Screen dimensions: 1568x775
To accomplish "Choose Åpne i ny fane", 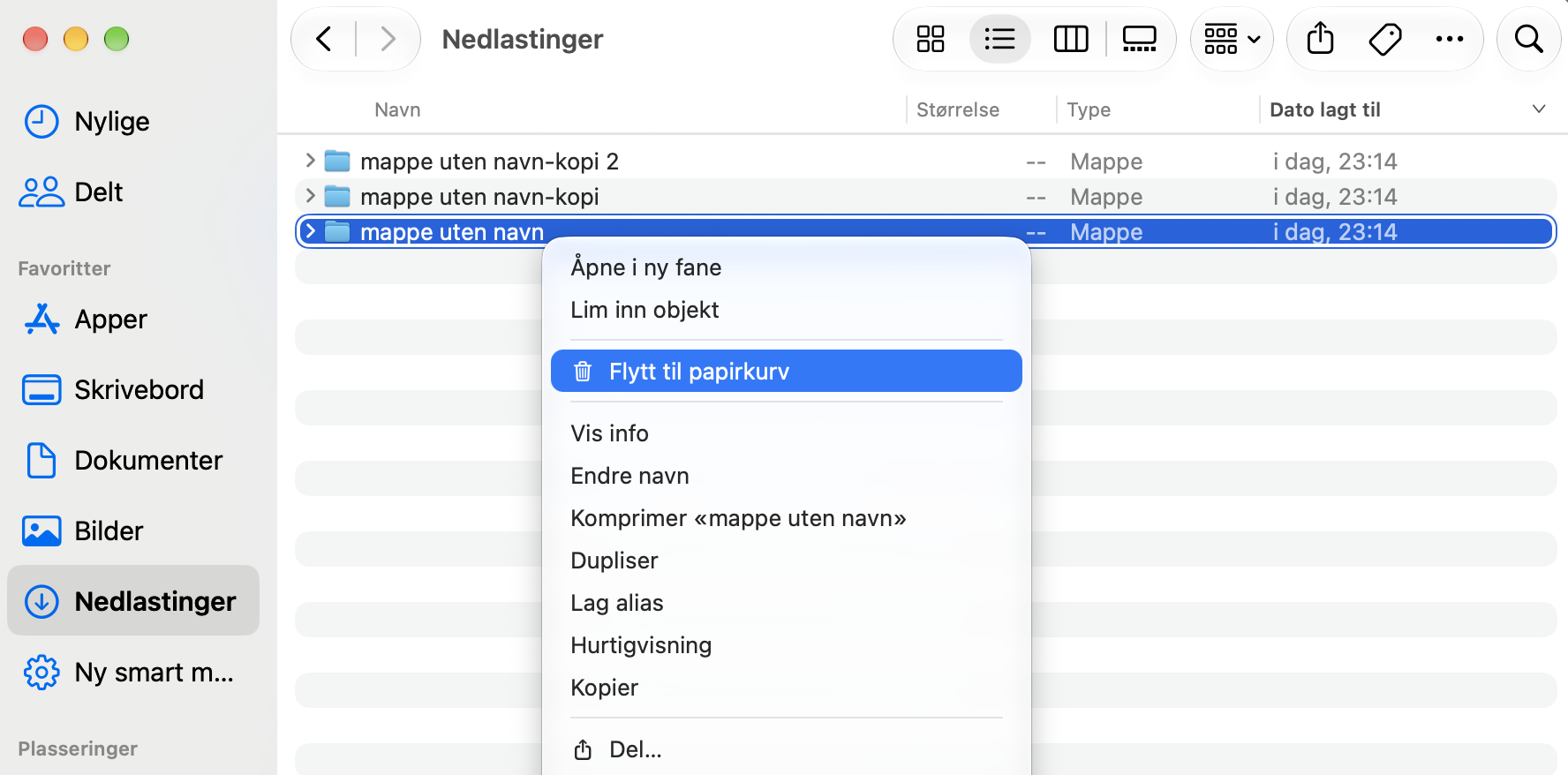I will tap(786, 267).
